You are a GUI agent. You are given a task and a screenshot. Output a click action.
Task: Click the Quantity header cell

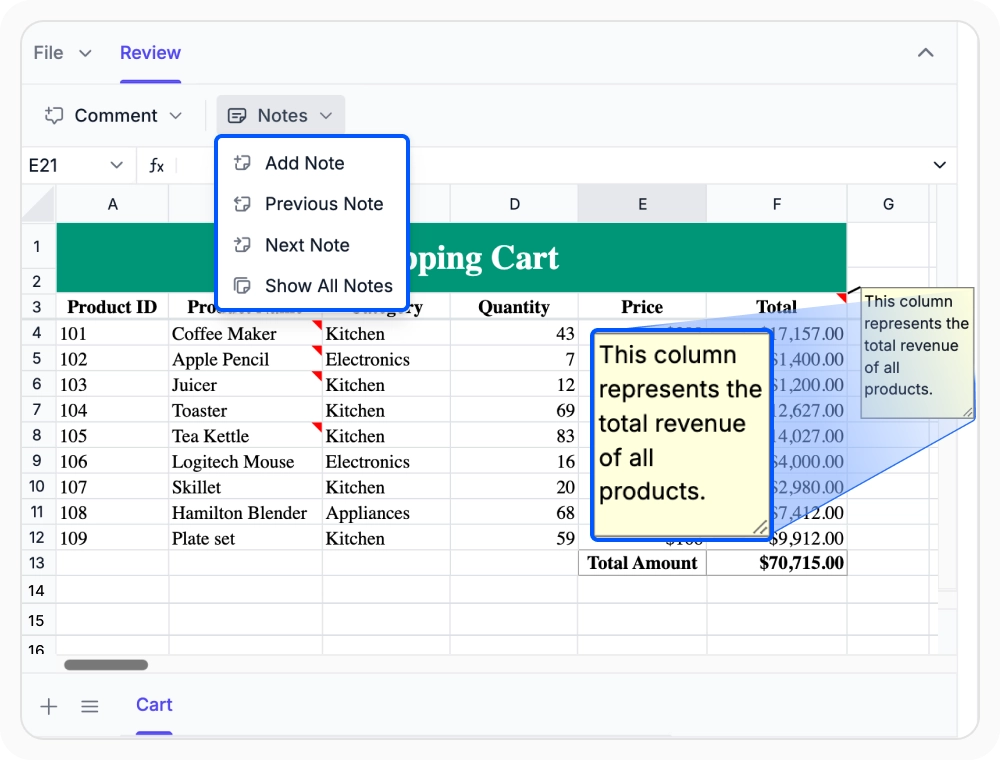[514, 307]
